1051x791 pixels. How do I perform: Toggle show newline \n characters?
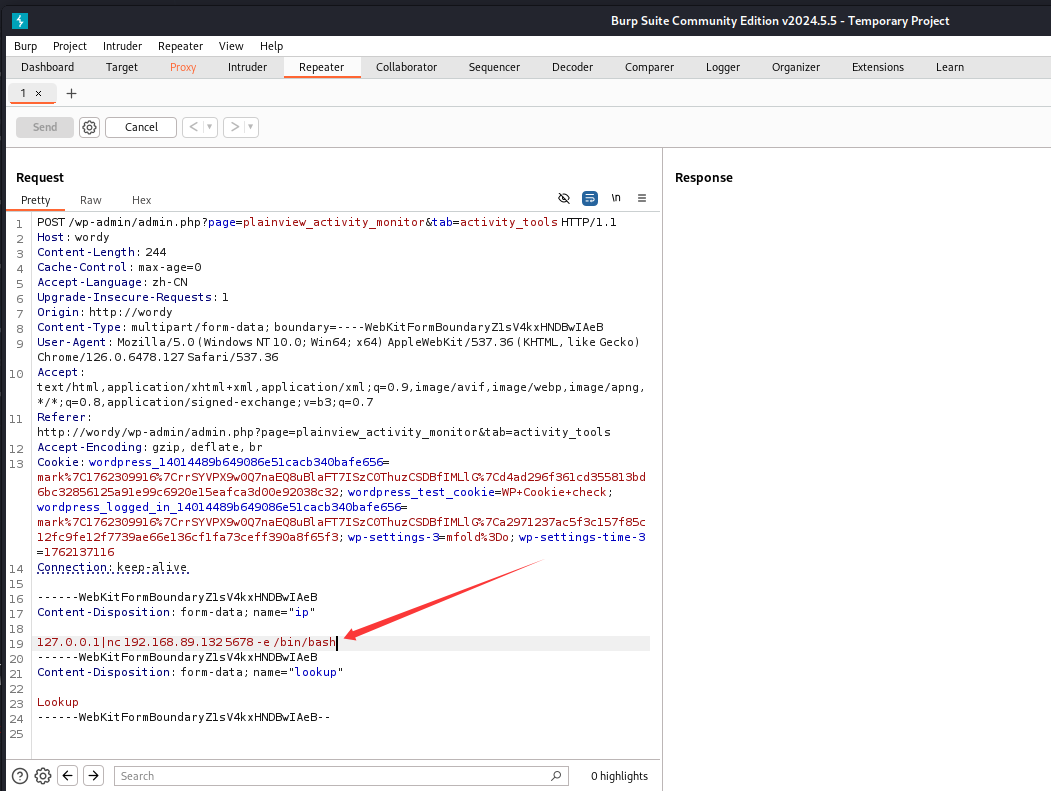(616, 198)
